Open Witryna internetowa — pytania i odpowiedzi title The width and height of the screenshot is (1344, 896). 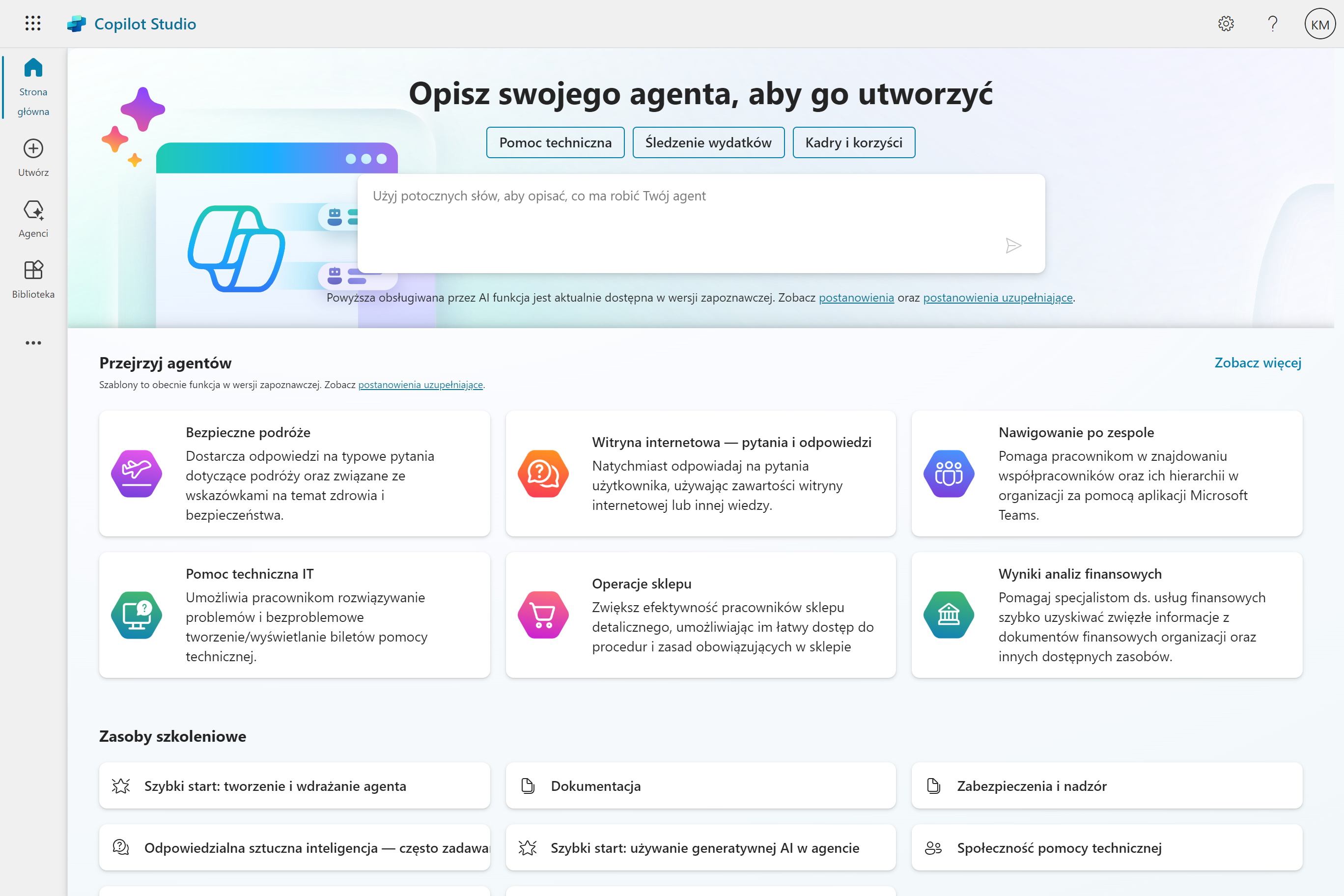731,442
